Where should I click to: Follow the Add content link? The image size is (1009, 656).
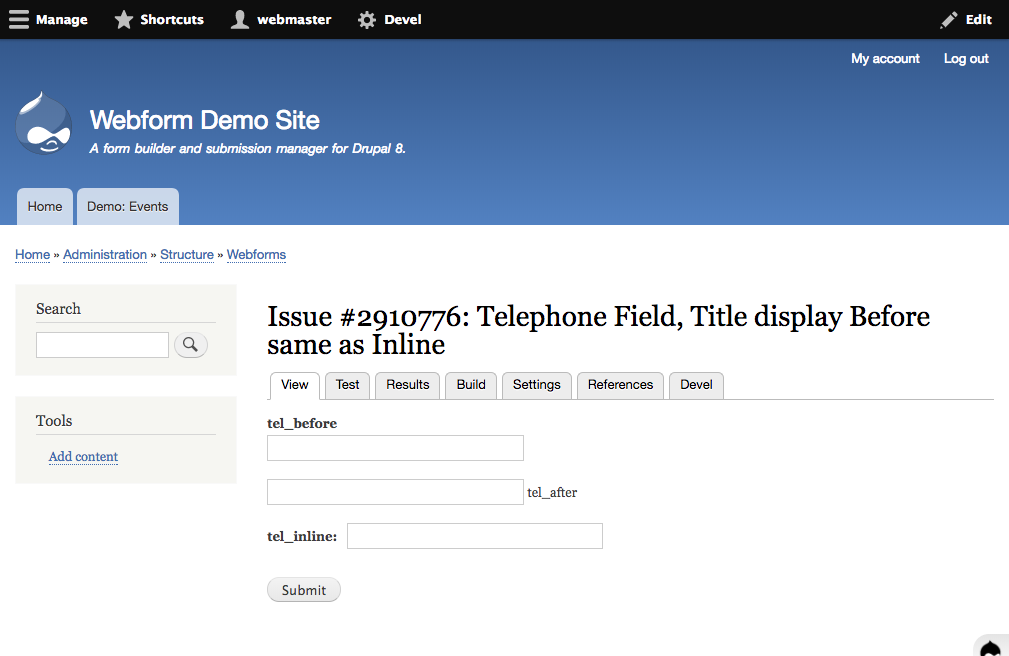83,457
